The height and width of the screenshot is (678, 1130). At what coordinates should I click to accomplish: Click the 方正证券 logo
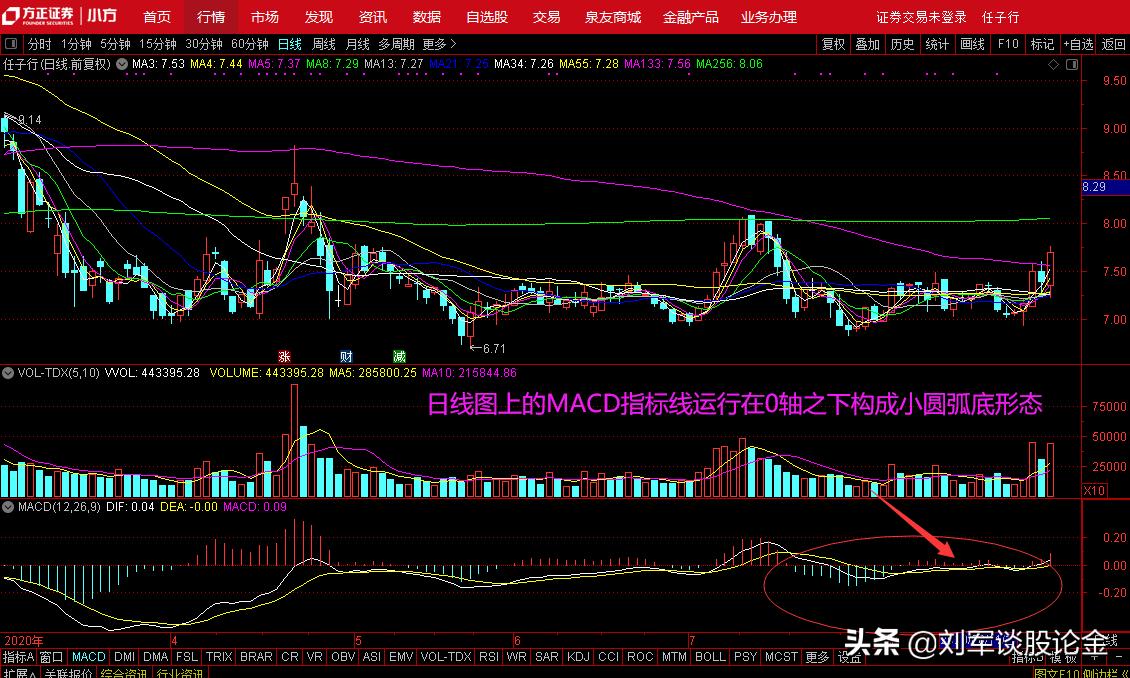pos(40,15)
